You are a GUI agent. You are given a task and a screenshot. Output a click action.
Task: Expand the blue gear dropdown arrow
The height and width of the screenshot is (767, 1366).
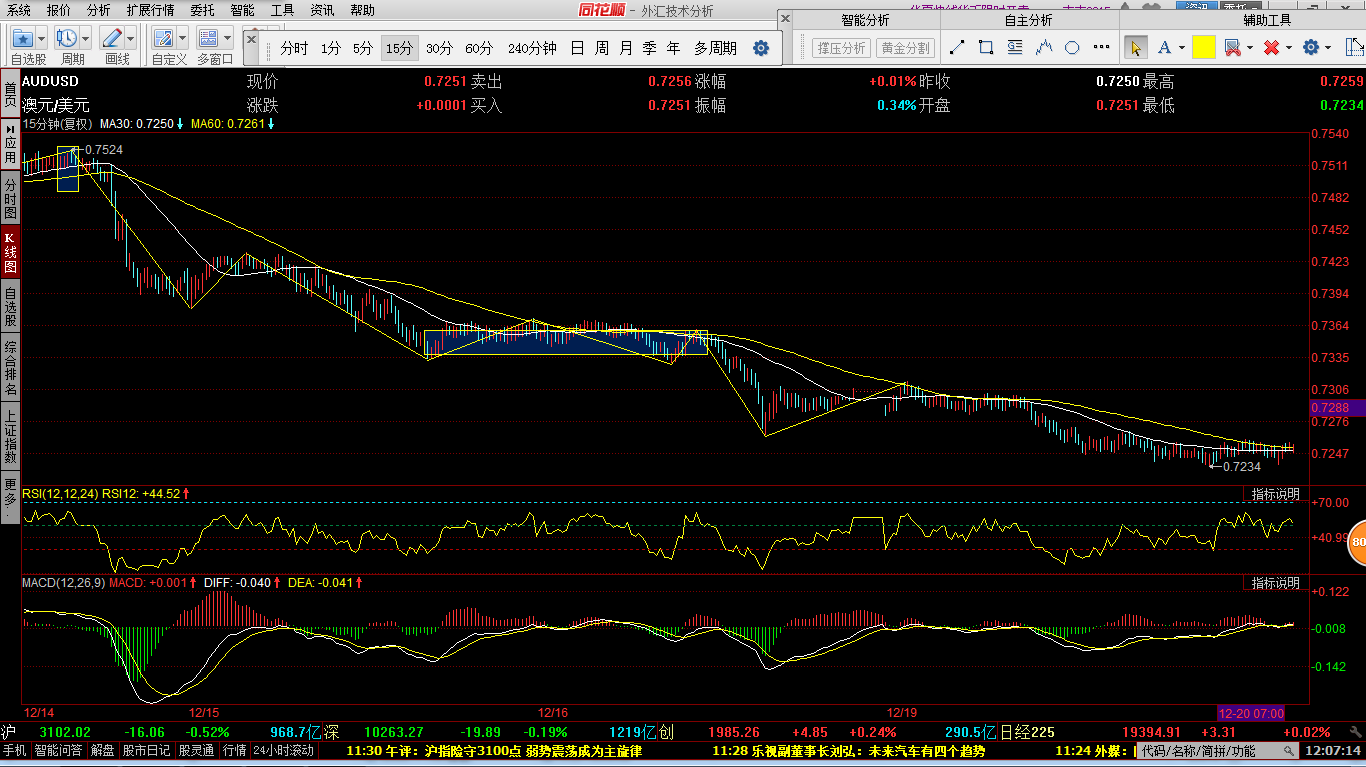(1329, 48)
